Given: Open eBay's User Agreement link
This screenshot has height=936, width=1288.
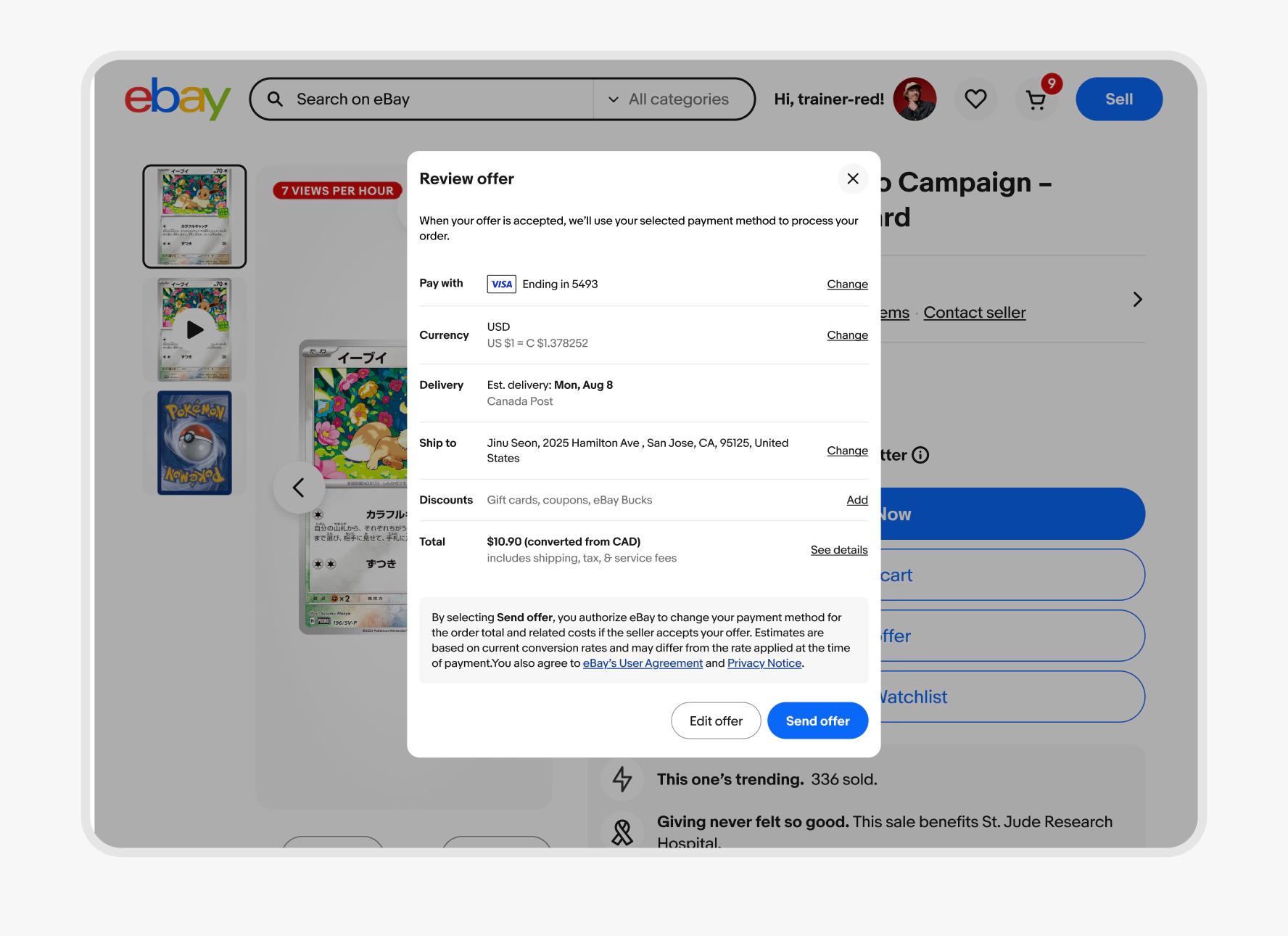Looking at the screenshot, I should [643, 662].
